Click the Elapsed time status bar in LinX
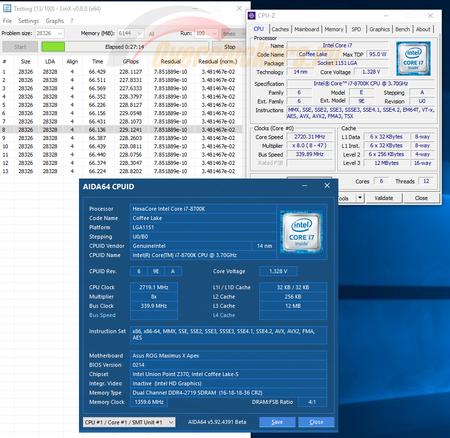Image resolution: width=450 pixels, height=438 pixels. click(x=125, y=47)
